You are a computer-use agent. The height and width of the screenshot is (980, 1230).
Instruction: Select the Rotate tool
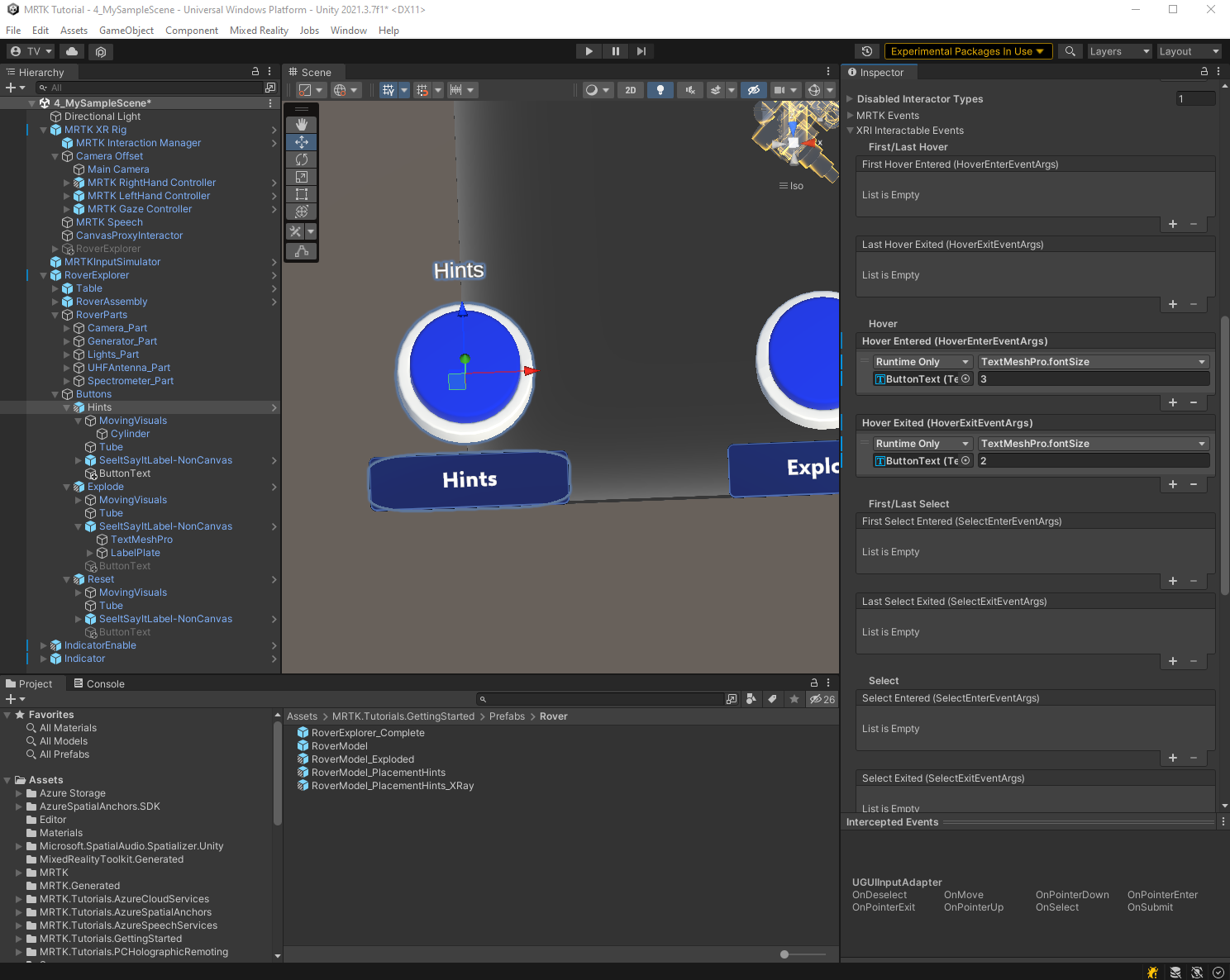[302, 159]
